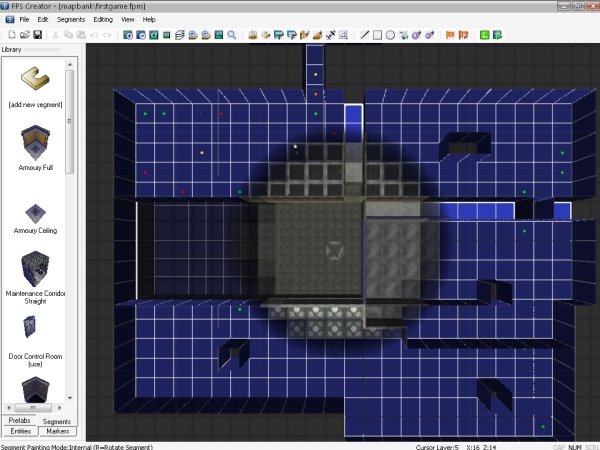Viewport: 600px width, 450px height.
Task: Zoom in using the plus view icon
Action: pos(128,35)
